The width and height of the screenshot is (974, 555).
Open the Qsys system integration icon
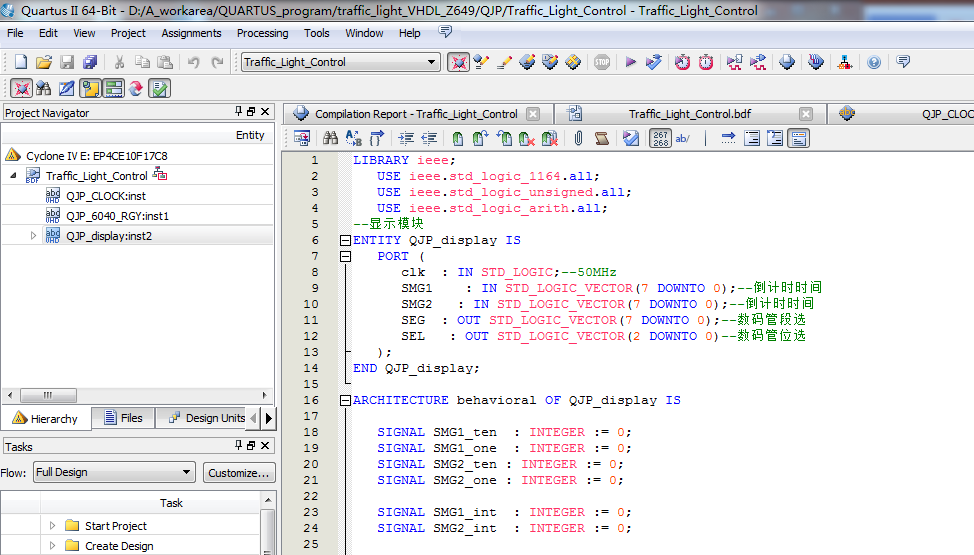(845, 62)
